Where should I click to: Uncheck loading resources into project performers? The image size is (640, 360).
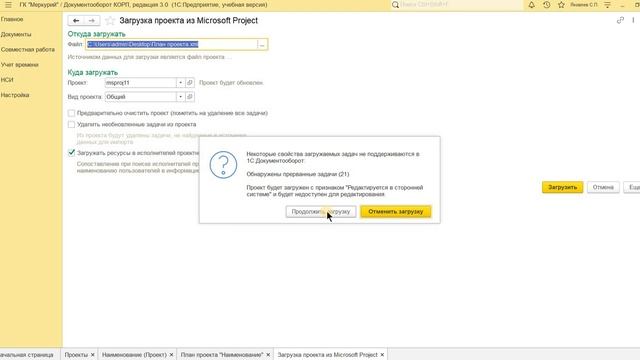coord(71,153)
